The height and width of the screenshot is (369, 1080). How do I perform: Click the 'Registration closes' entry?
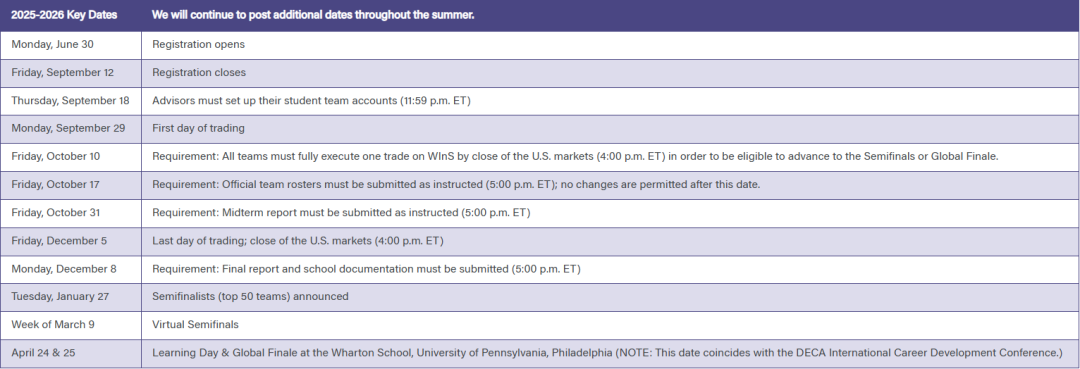[x=199, y=73]
